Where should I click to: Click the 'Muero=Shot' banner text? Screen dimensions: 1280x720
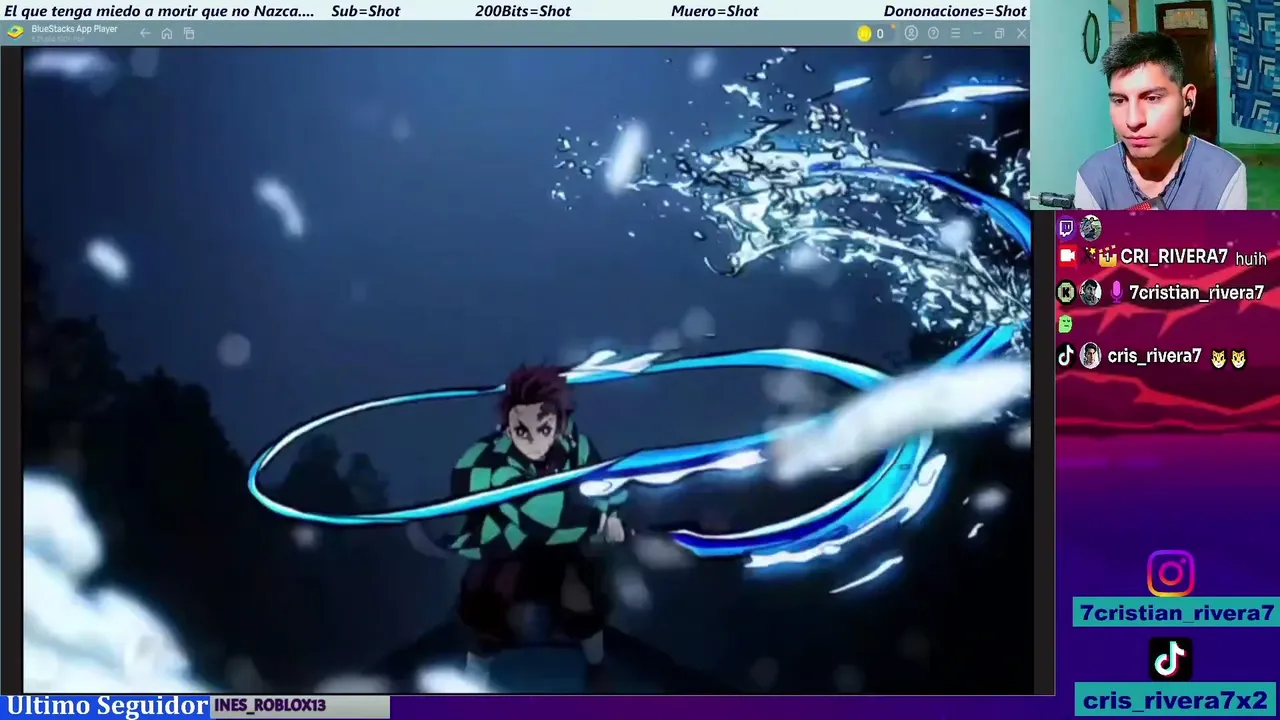pos(715,11)
